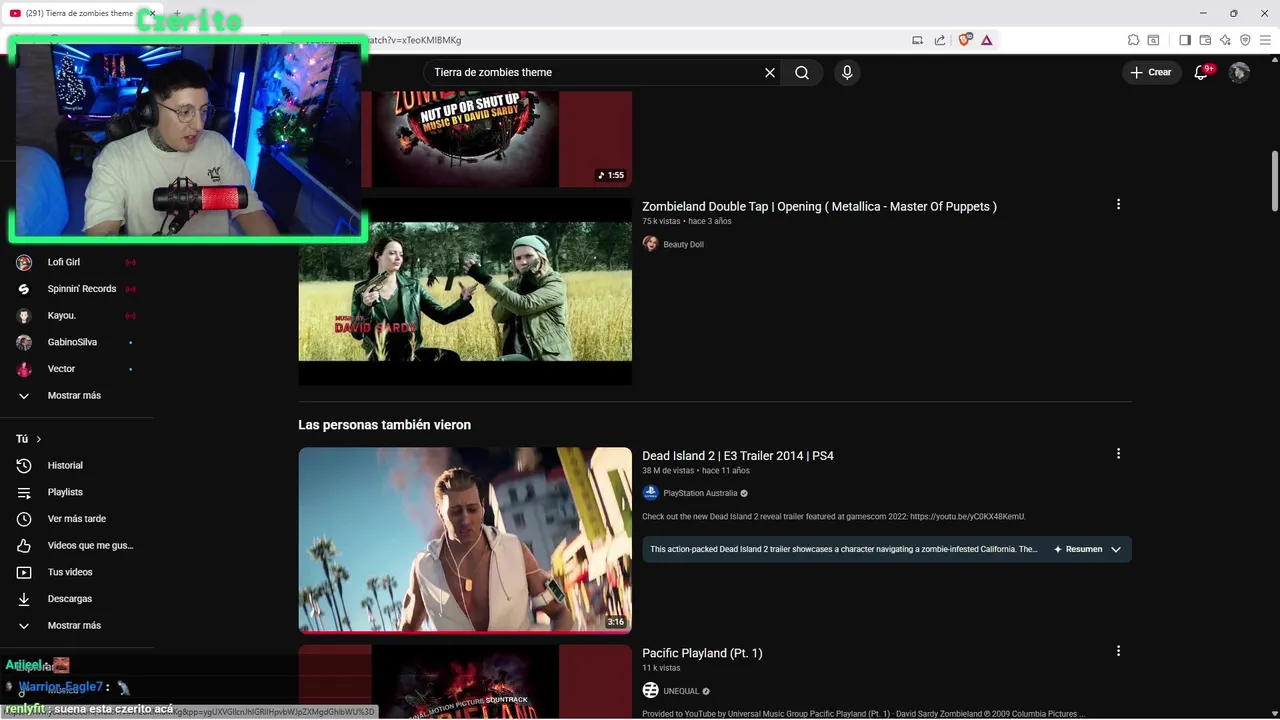Expand the Resumen AI summary
1280x720 pixels.
click(1088, 549)
